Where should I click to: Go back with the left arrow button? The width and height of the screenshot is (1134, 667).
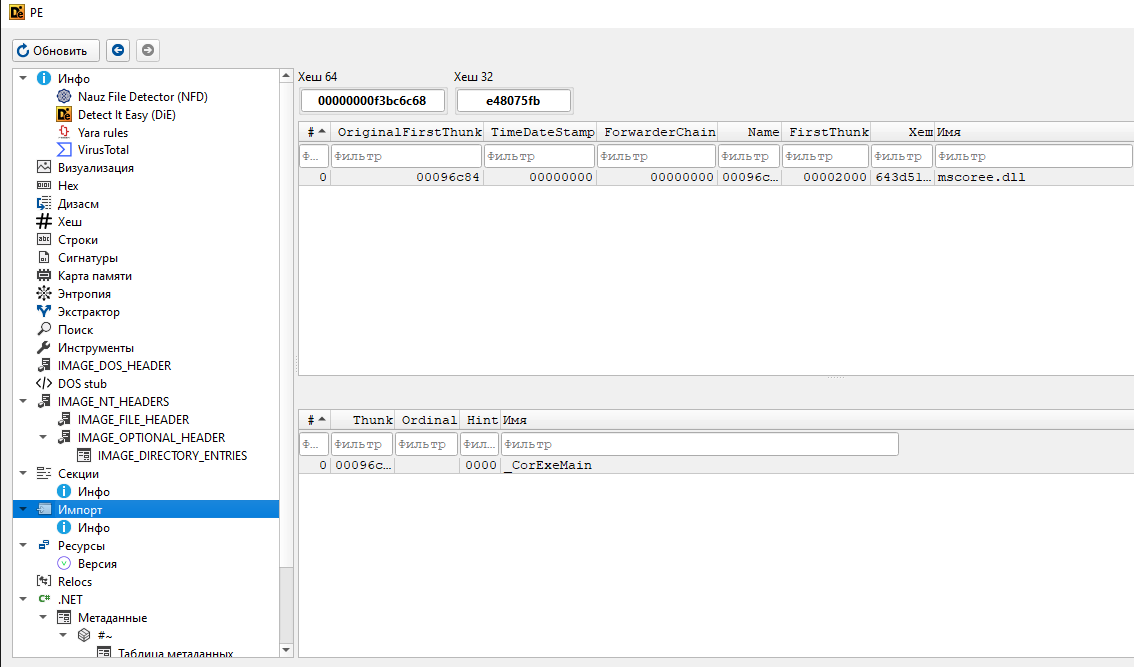coord(118,51)
